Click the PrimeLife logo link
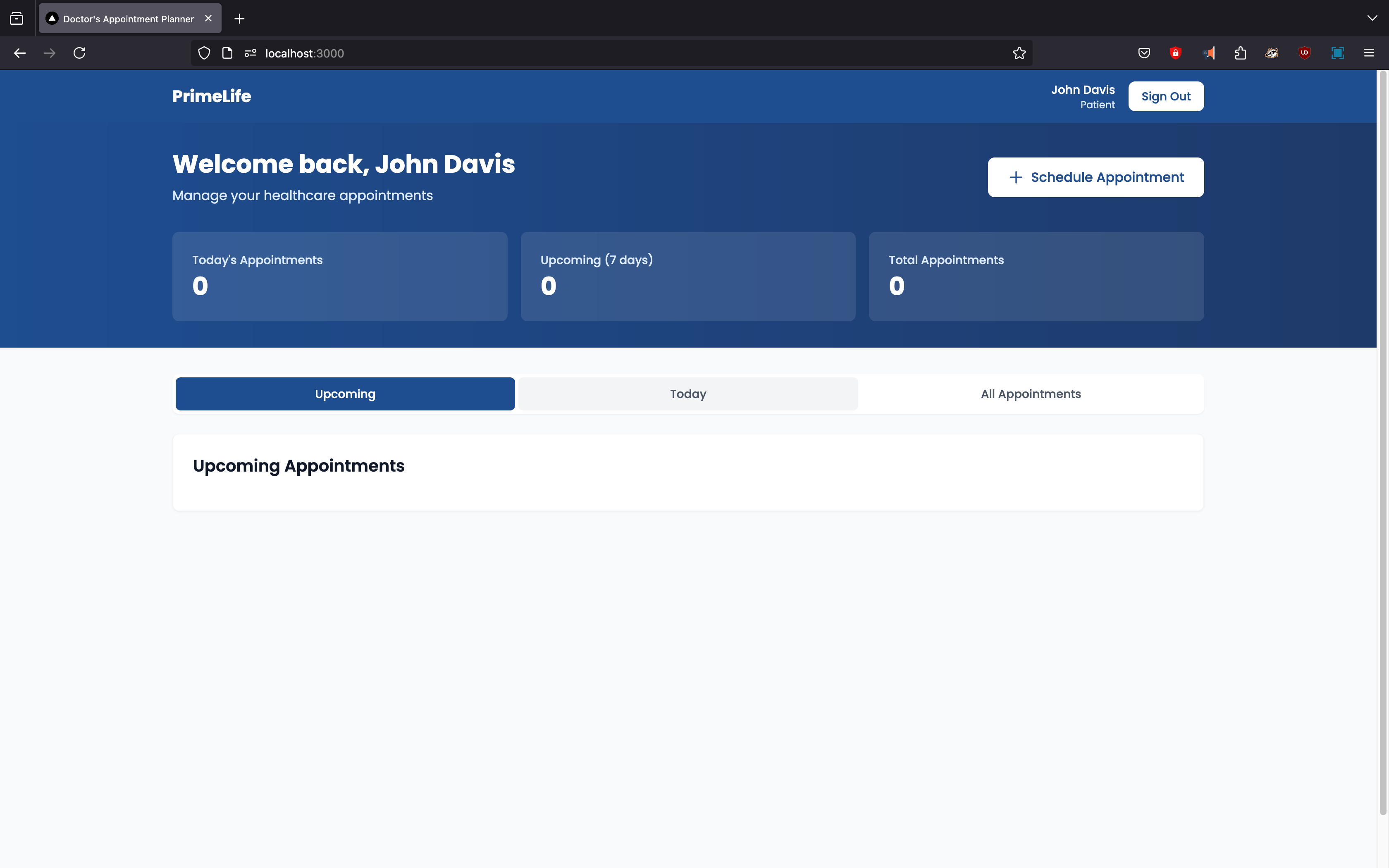1389x868 pixels. pos(212,96)
